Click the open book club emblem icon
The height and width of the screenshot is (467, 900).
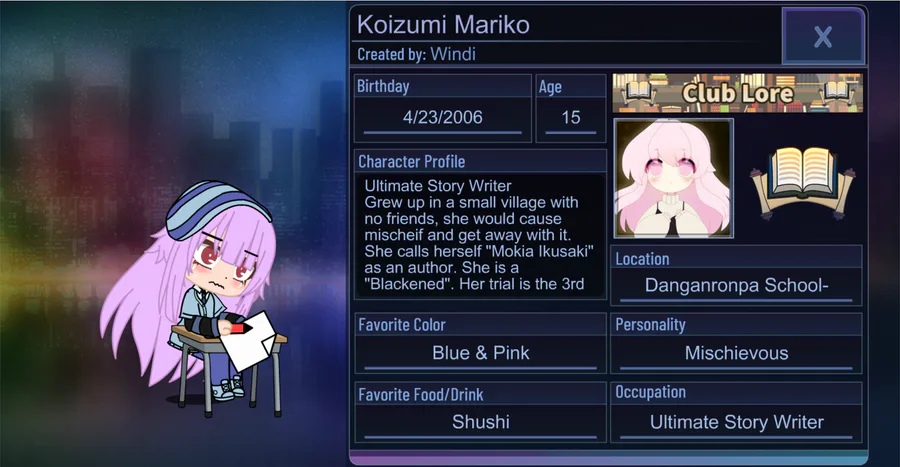(x=802, y=182)
